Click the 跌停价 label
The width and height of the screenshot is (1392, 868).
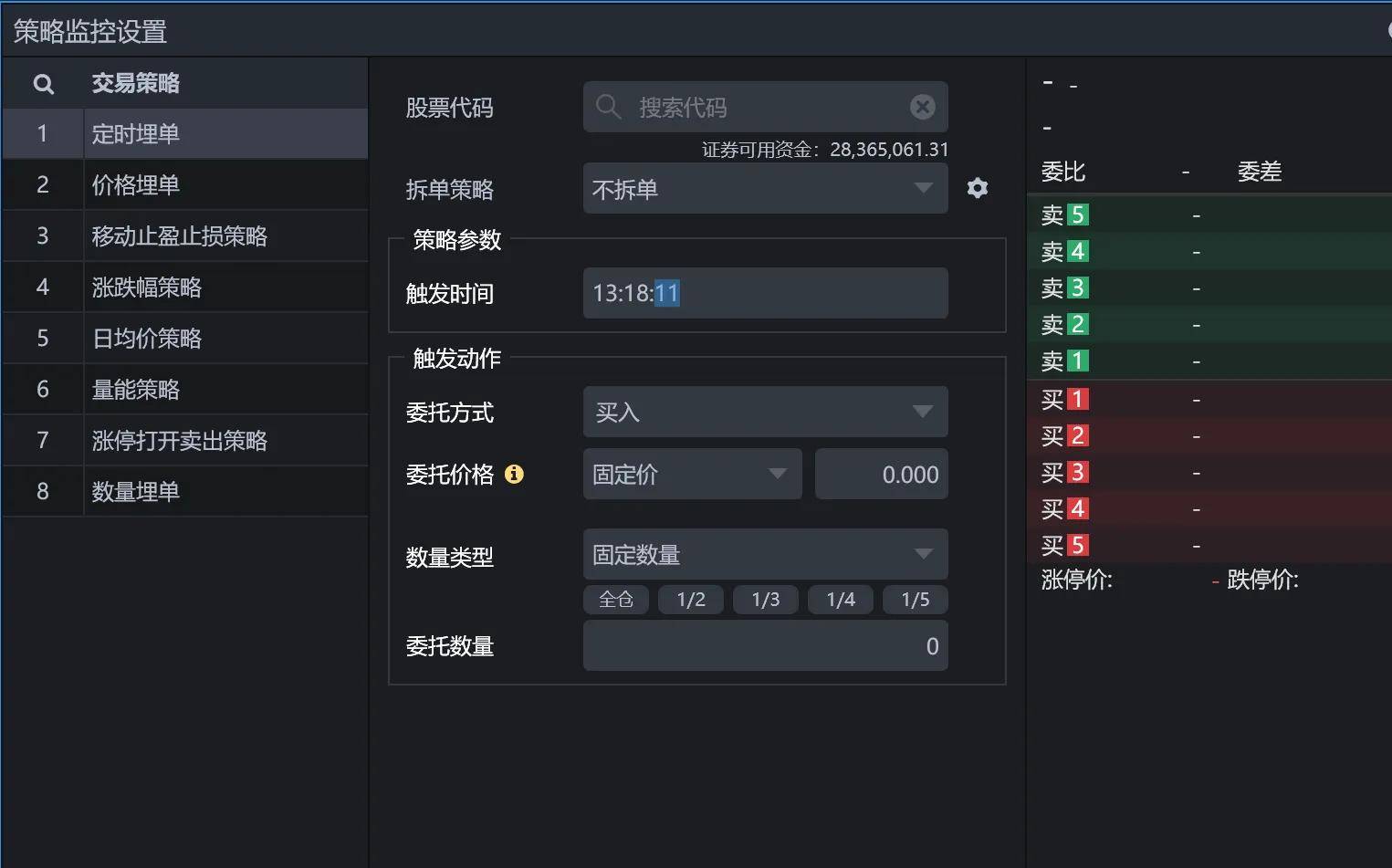pyautogui.click(x=1263, y=580)
